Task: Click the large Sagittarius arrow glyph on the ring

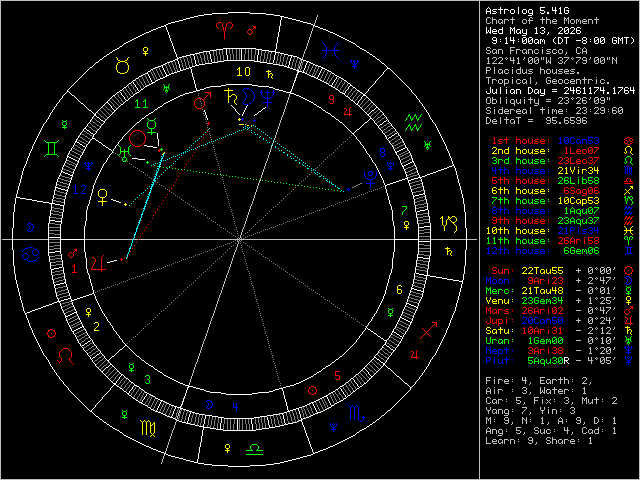Action: coord(428,331)
